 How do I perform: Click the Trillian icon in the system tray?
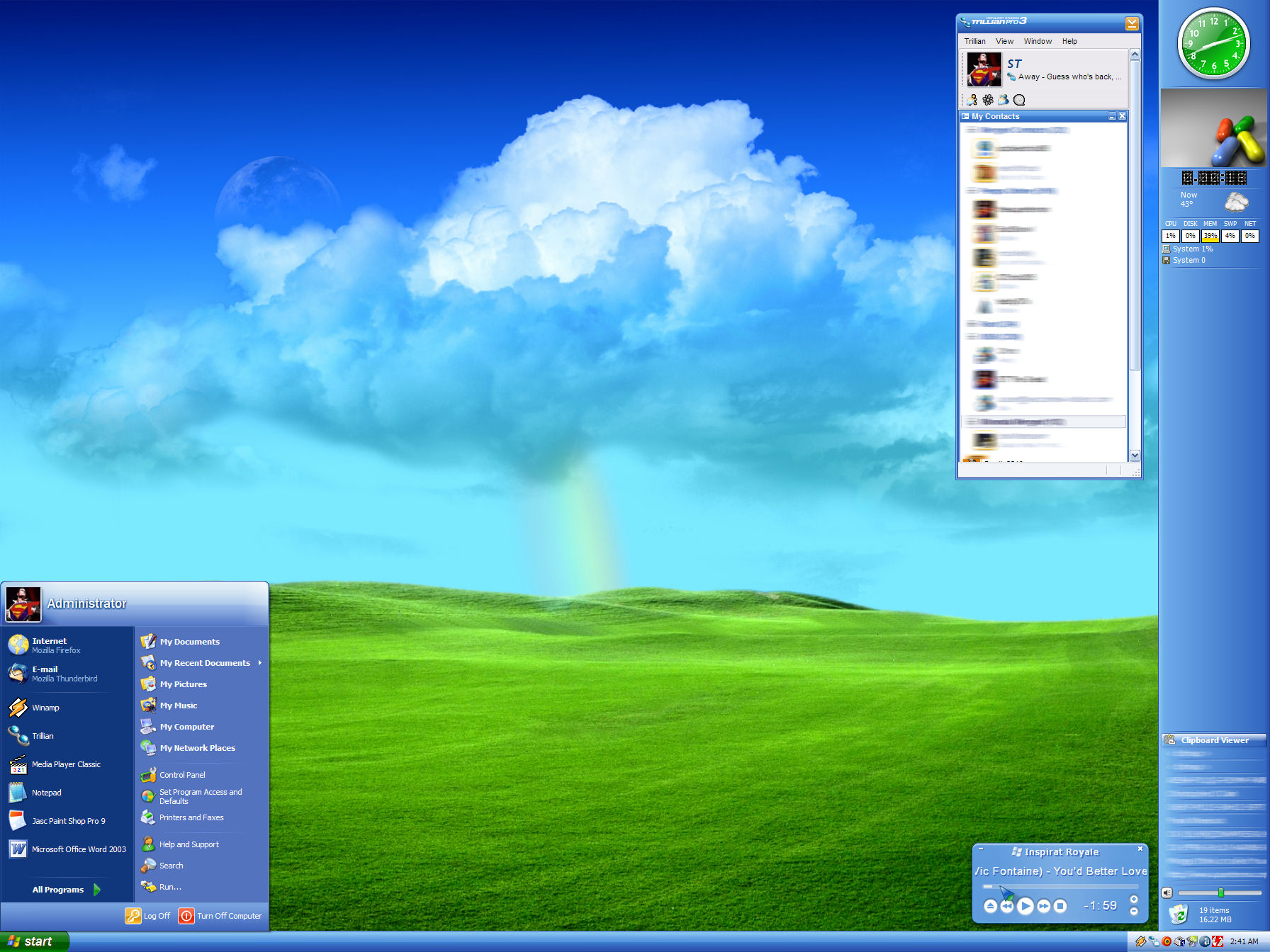1154,941
